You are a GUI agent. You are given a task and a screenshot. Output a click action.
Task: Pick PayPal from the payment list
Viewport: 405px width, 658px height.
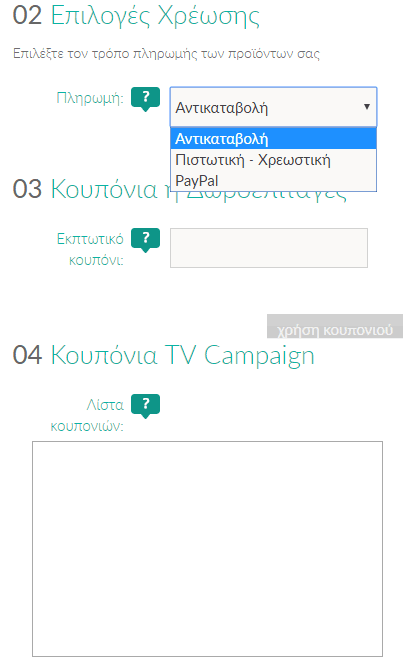273,181
